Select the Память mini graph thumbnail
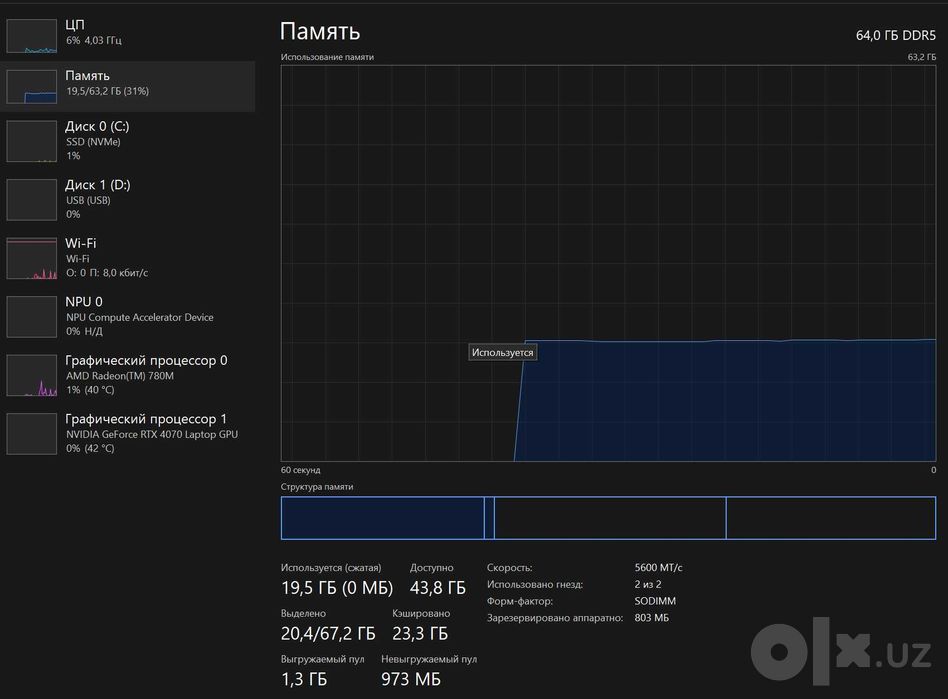 (31, 86)
